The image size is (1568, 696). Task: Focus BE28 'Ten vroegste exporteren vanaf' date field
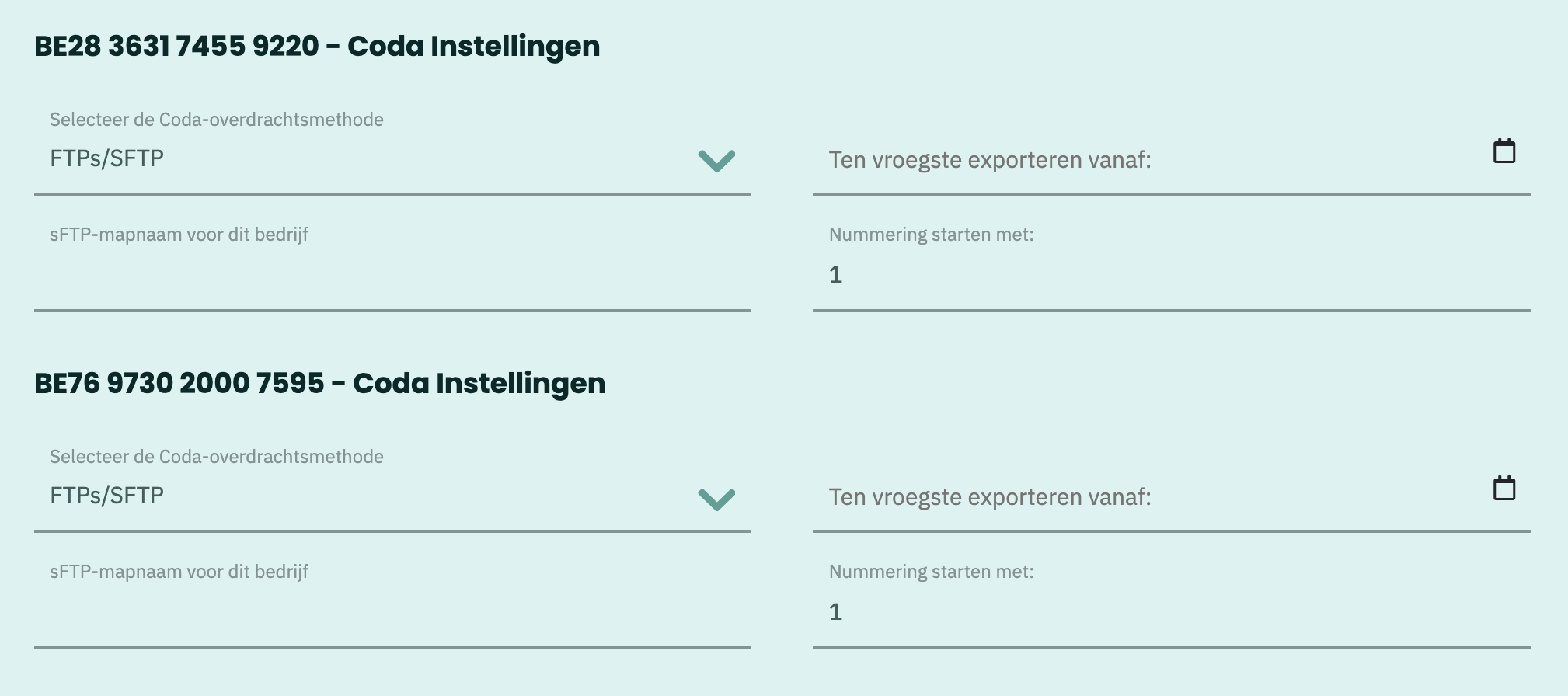point(1172,159)
